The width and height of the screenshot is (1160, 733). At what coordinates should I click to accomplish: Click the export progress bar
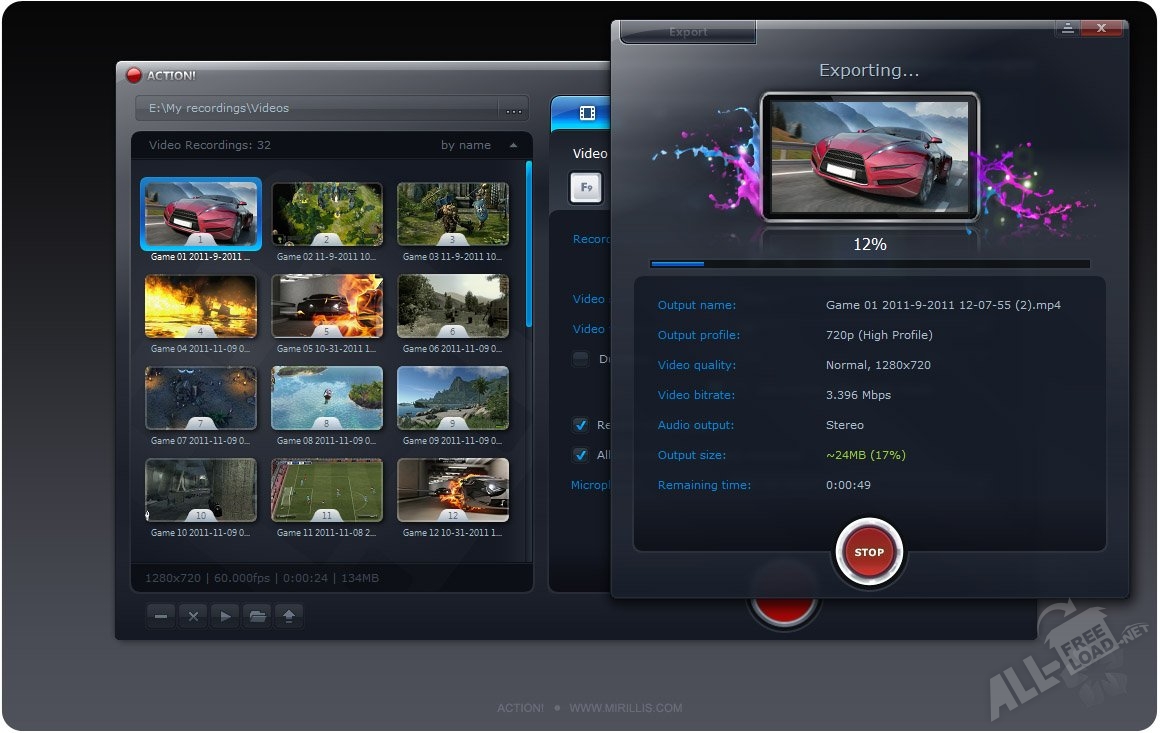(x=869, y=264)
